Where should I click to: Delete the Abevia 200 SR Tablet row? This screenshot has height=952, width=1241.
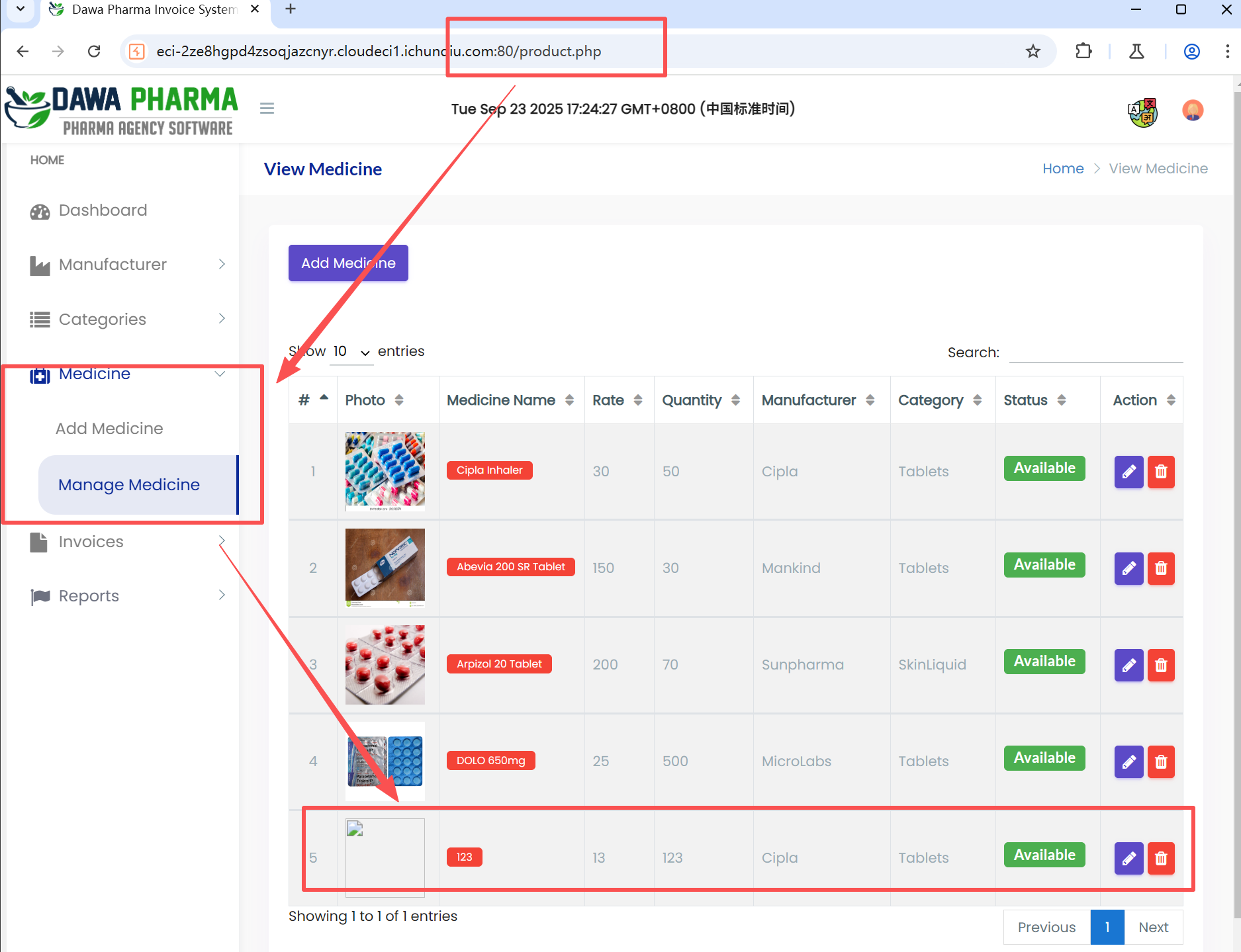(x=1161, y=568)
